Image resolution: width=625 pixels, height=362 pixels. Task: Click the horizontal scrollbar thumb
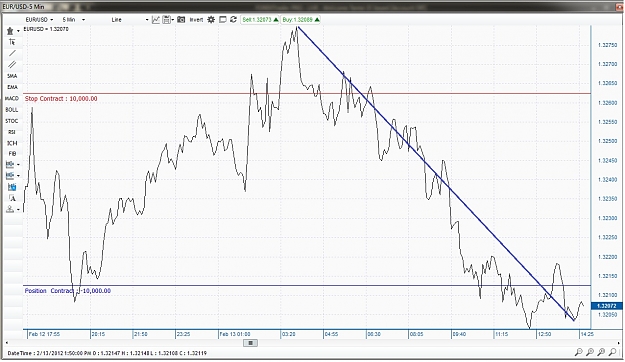pyautogui.click(x=250, y=343)
